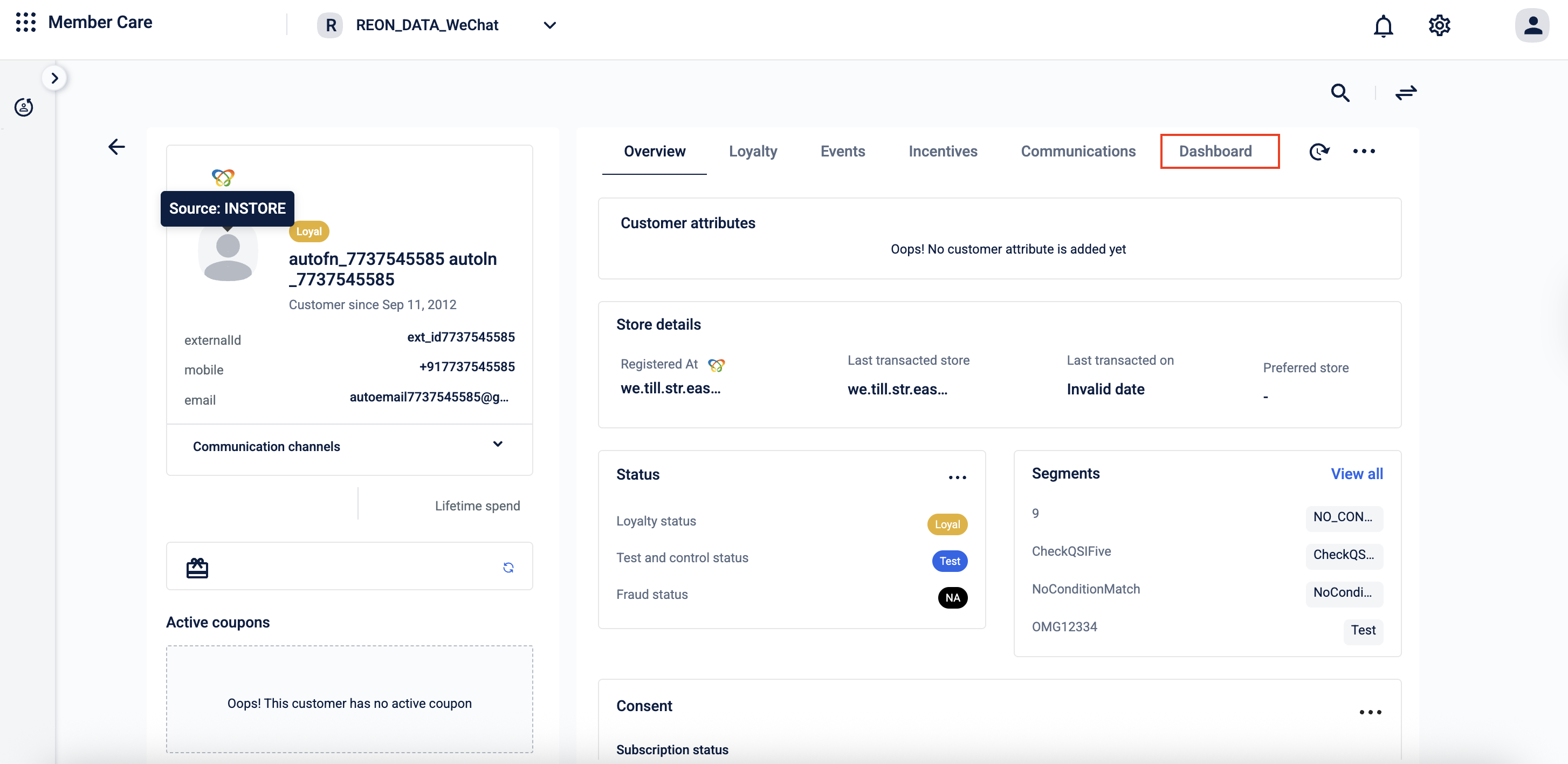
Task: Click the swap arrows icon
Action: (x=1406, y=93)
